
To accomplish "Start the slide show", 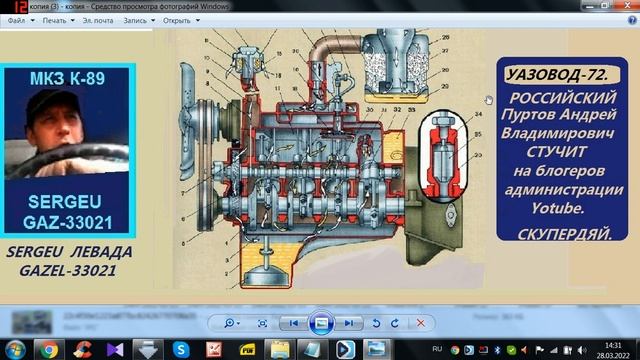I will (x=321, y=323).
